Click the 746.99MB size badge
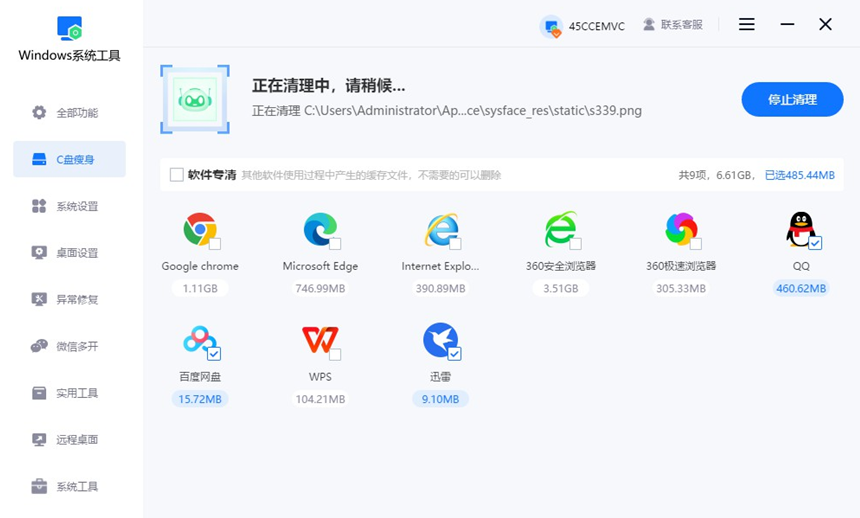The width and height of the screenshot is (860, 518). [320, 288]
